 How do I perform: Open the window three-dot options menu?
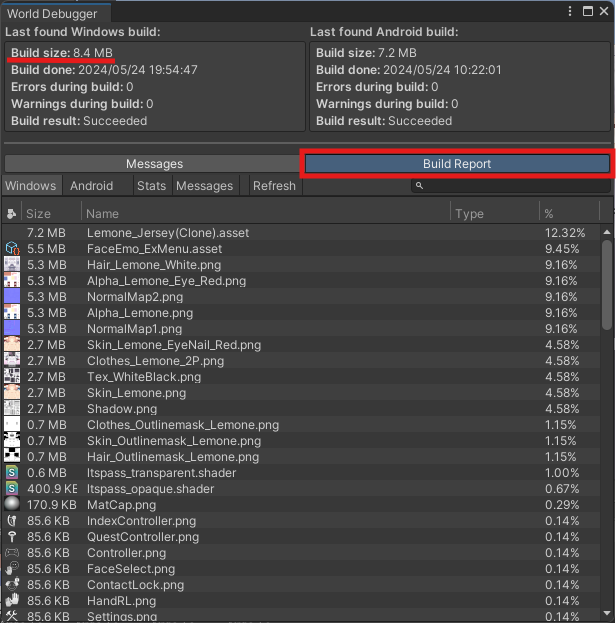(x=570, y=11)
